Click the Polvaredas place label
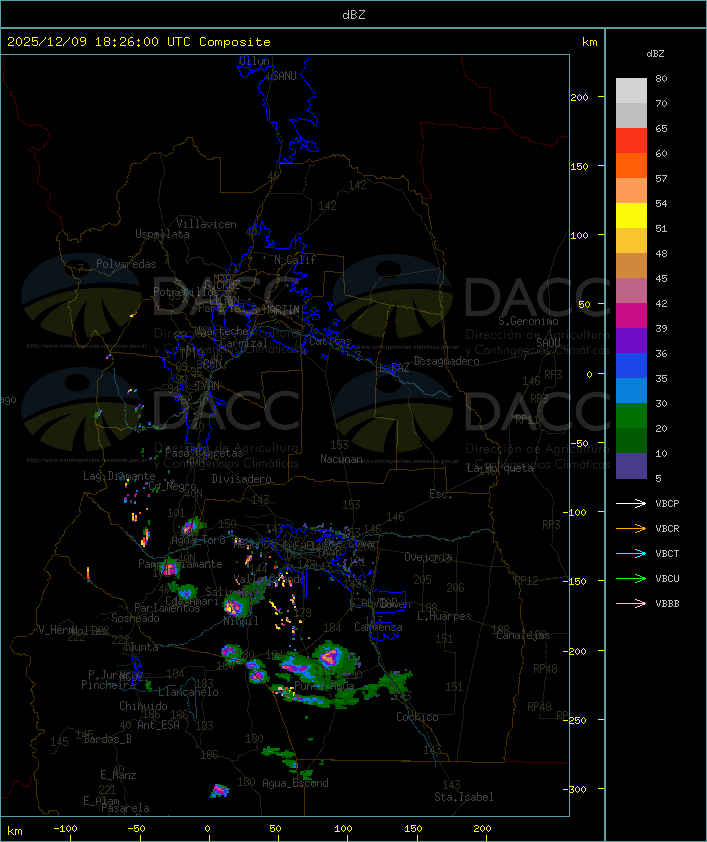 [126, 264]
